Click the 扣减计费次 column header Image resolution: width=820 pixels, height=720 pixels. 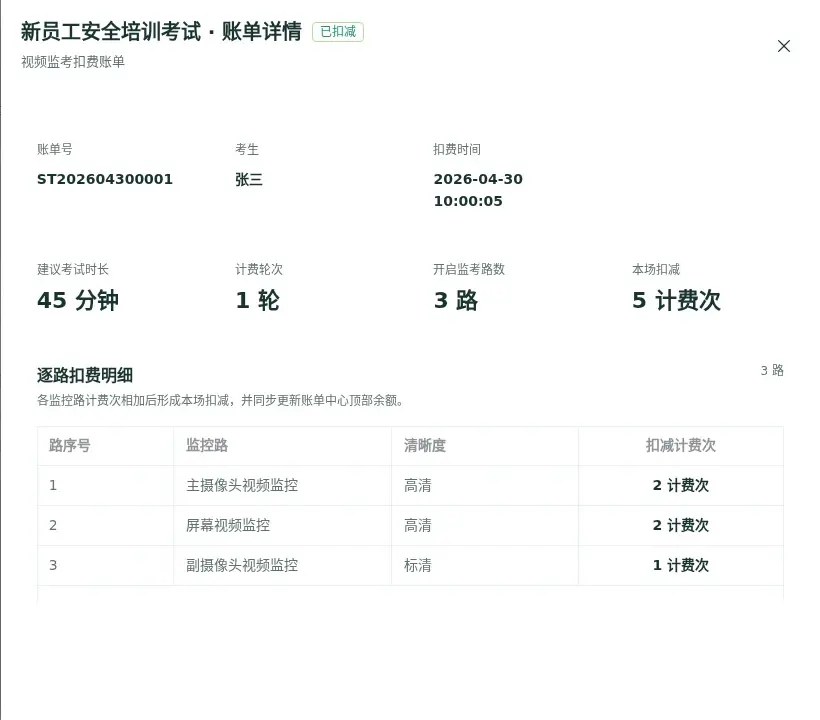click(680, 445)
